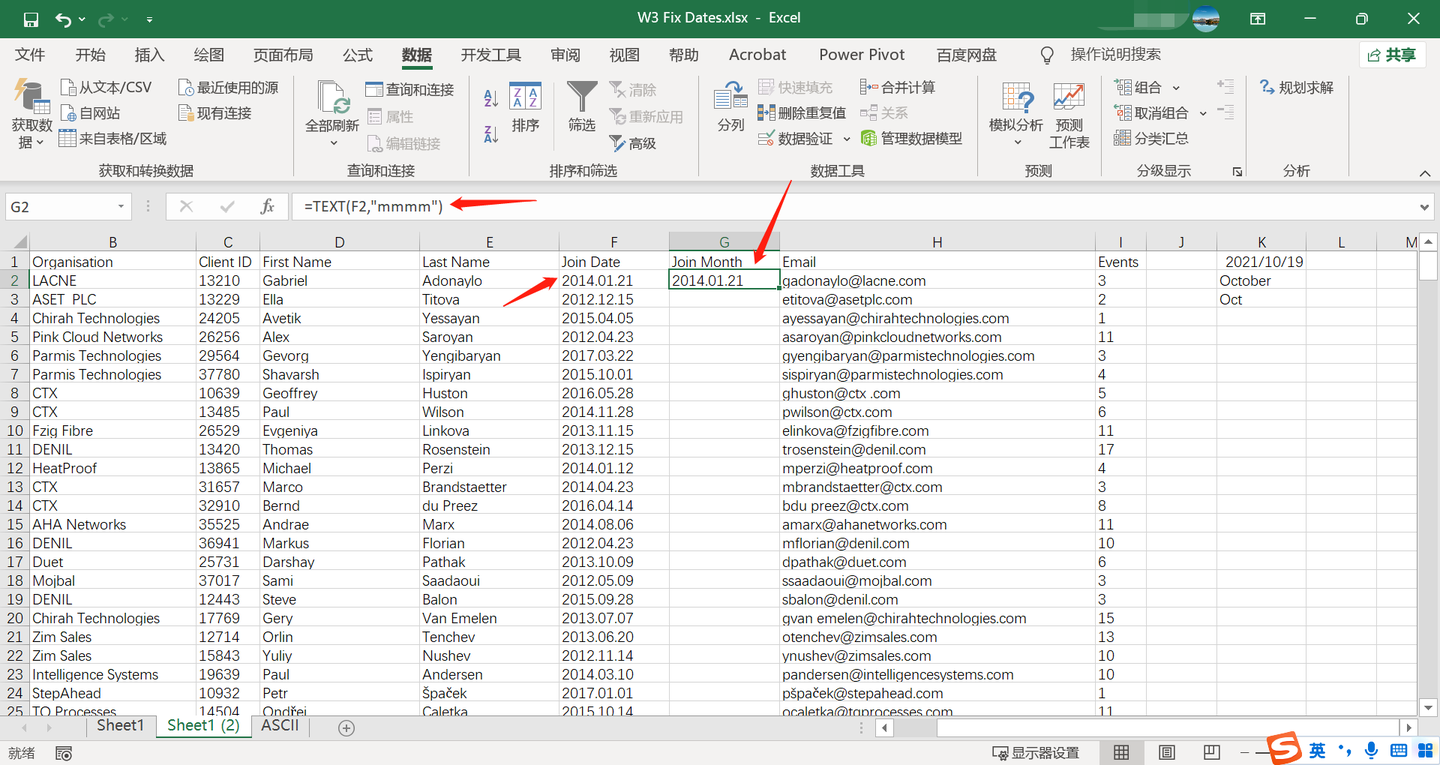This screenshot has height=765, width=1440.
Task: Open the 全部刷新 dropdown arrow
Action: 333,143
